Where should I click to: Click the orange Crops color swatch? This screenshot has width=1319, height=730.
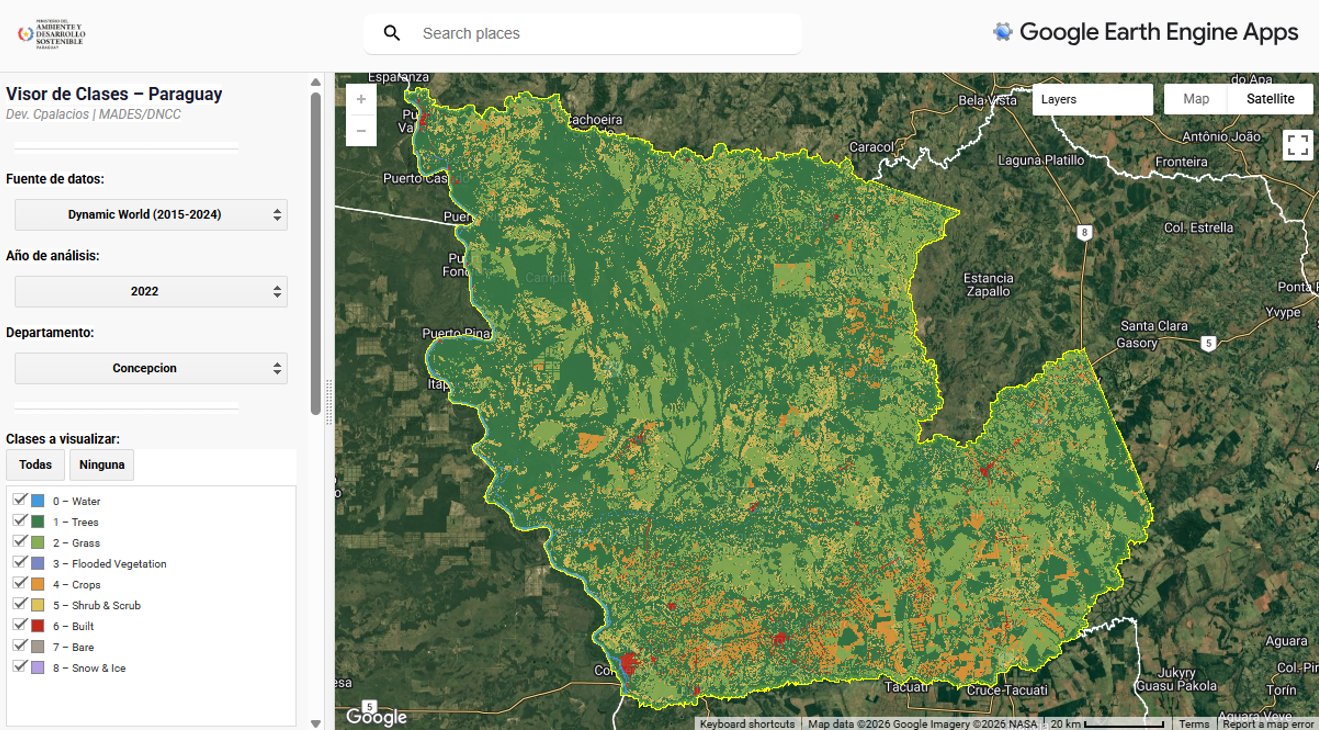(38, 585)
